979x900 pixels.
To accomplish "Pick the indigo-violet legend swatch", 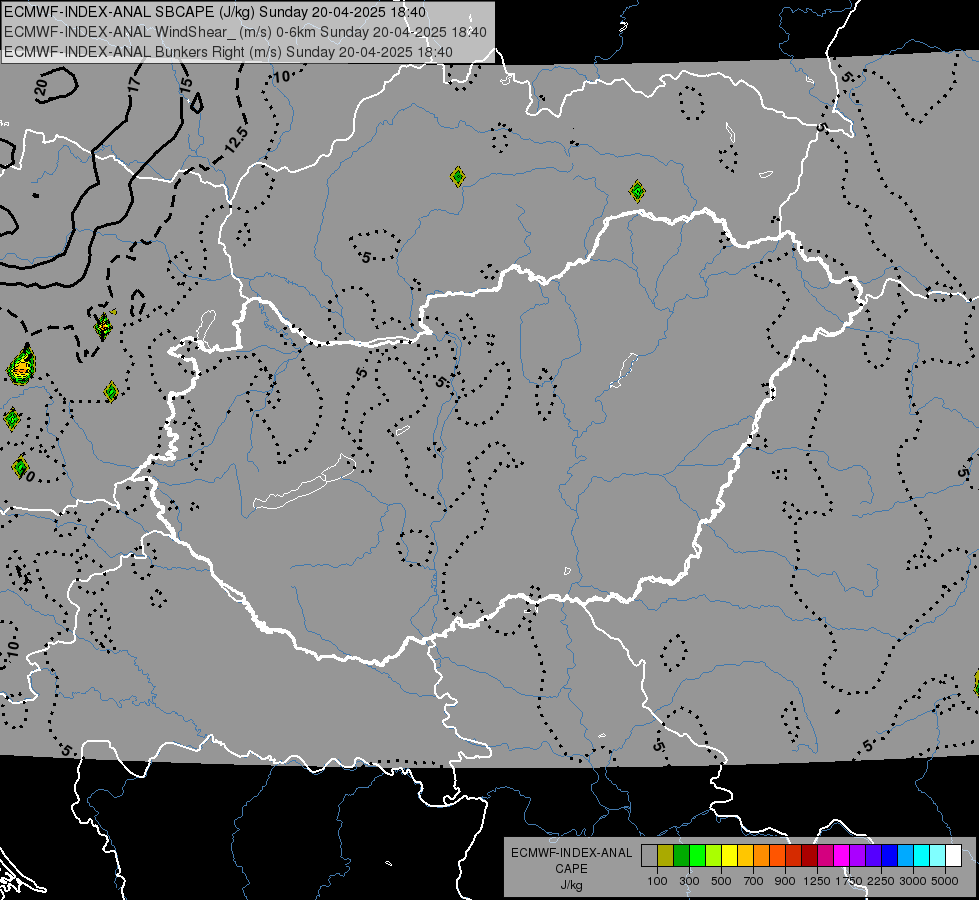I will click(x=873, y=855).
